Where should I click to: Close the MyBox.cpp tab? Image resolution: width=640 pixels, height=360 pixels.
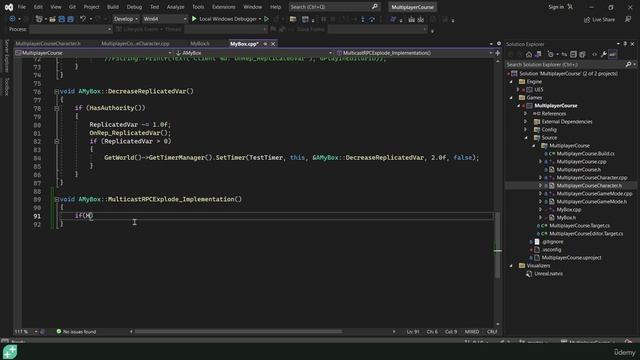coord(273,44)
